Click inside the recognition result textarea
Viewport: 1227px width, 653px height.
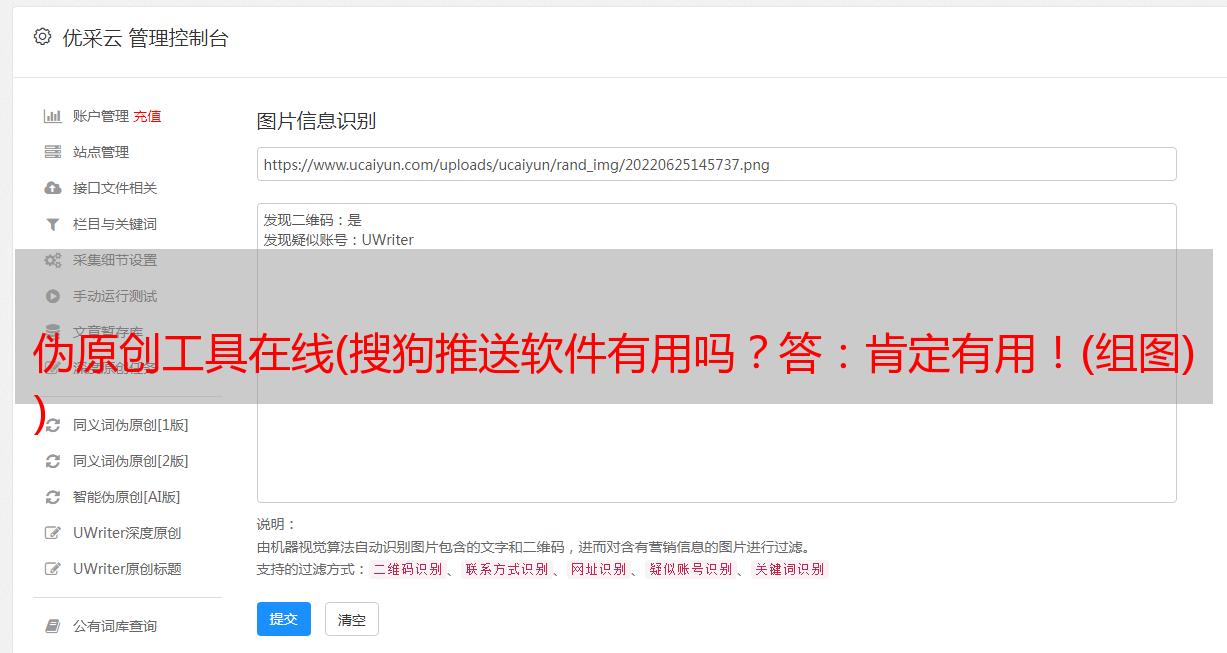(x=716, y=352)
